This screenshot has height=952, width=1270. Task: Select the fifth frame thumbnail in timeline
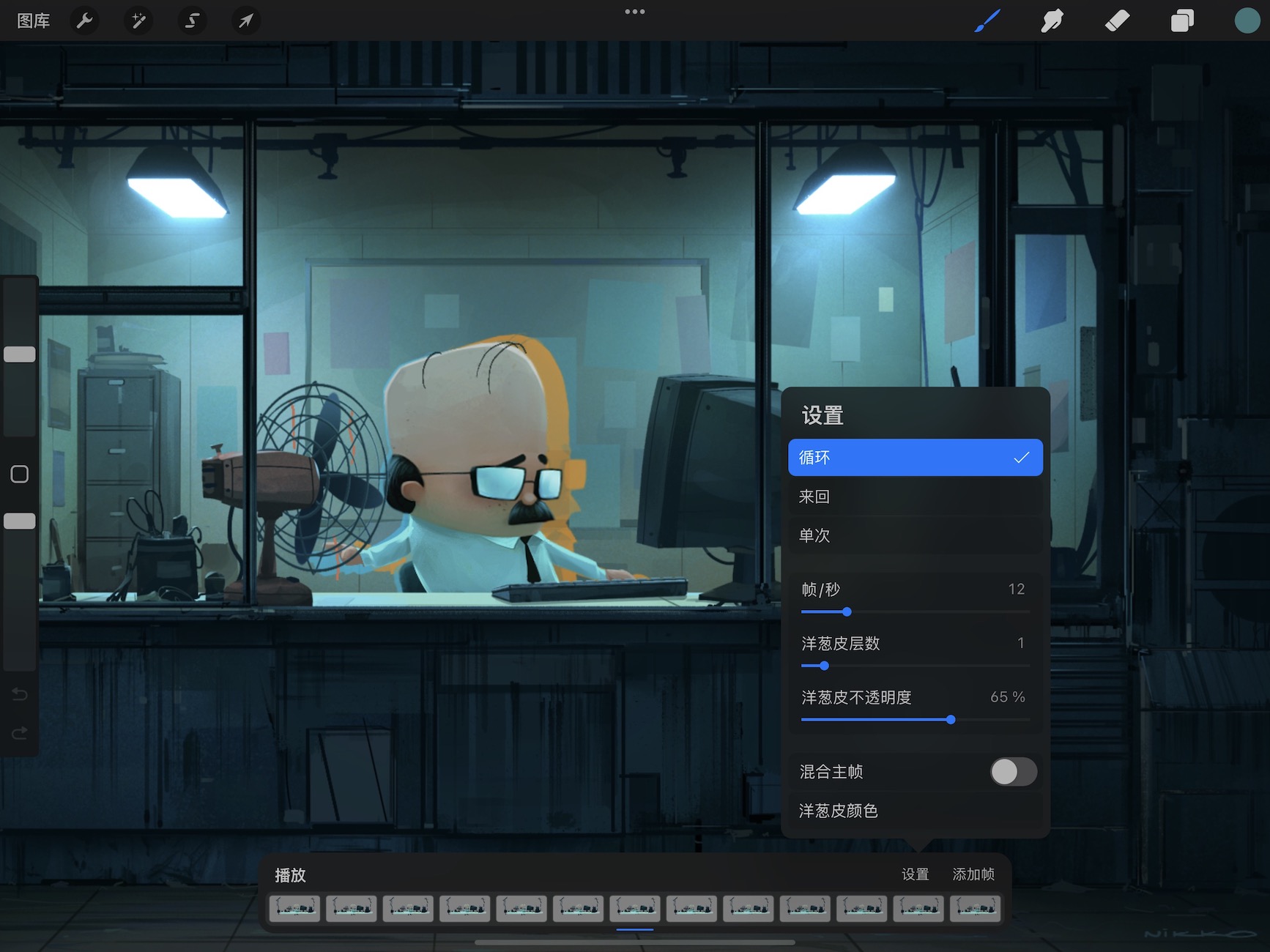(x=521, y=908)
